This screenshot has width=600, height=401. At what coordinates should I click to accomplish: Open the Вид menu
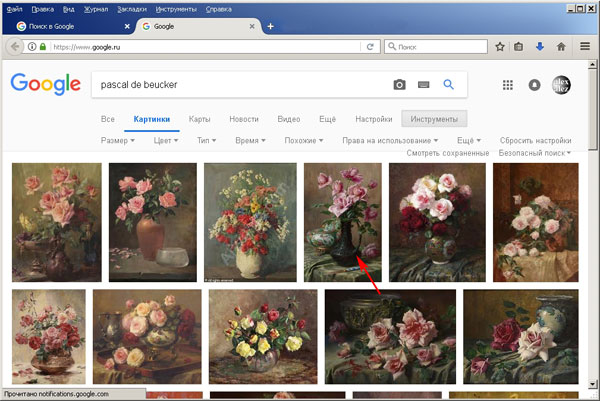click(x=68, y=9)
